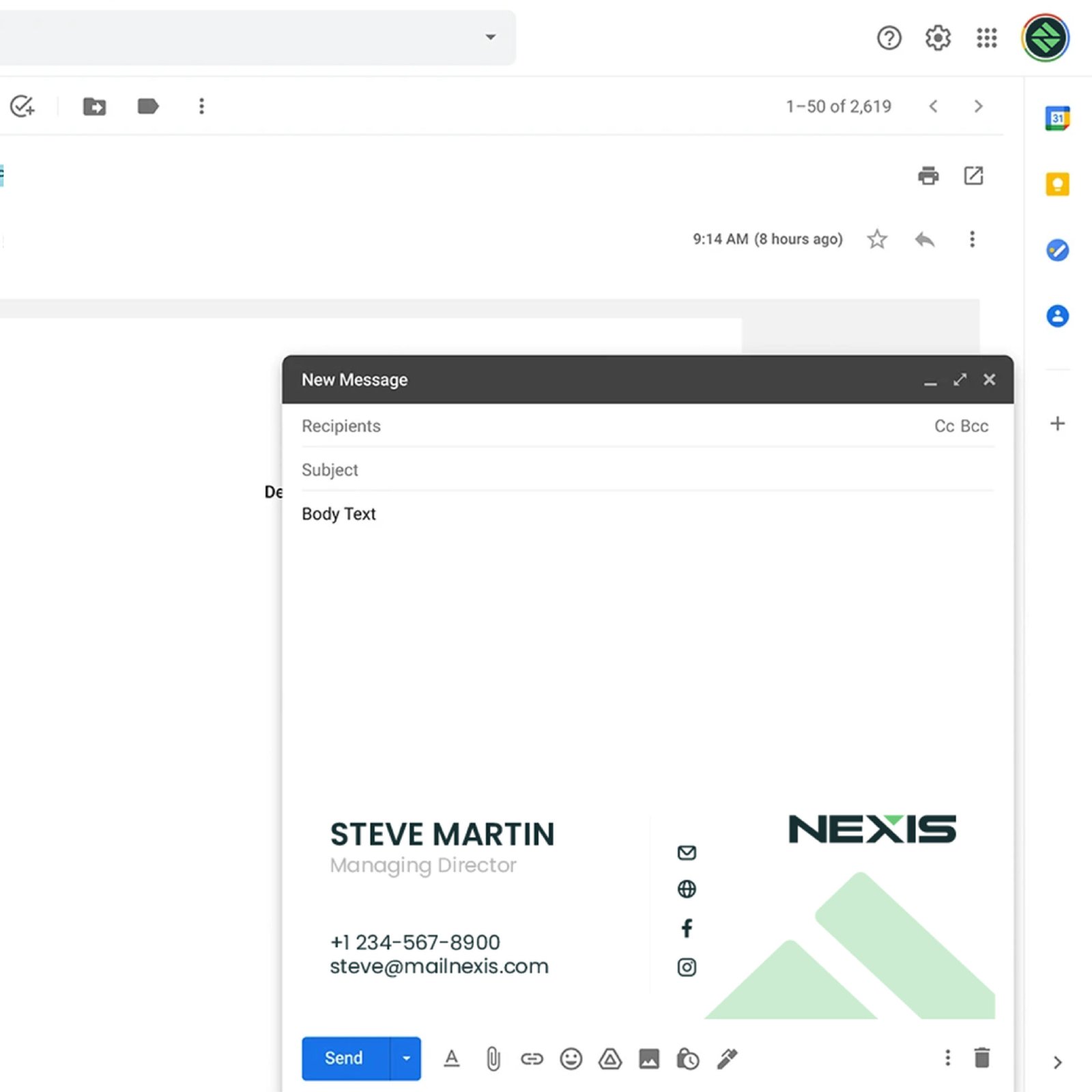This screenshot has width=1092, height=1092.
Task: Toggle formatting options icon
Action: [451, 1059]
